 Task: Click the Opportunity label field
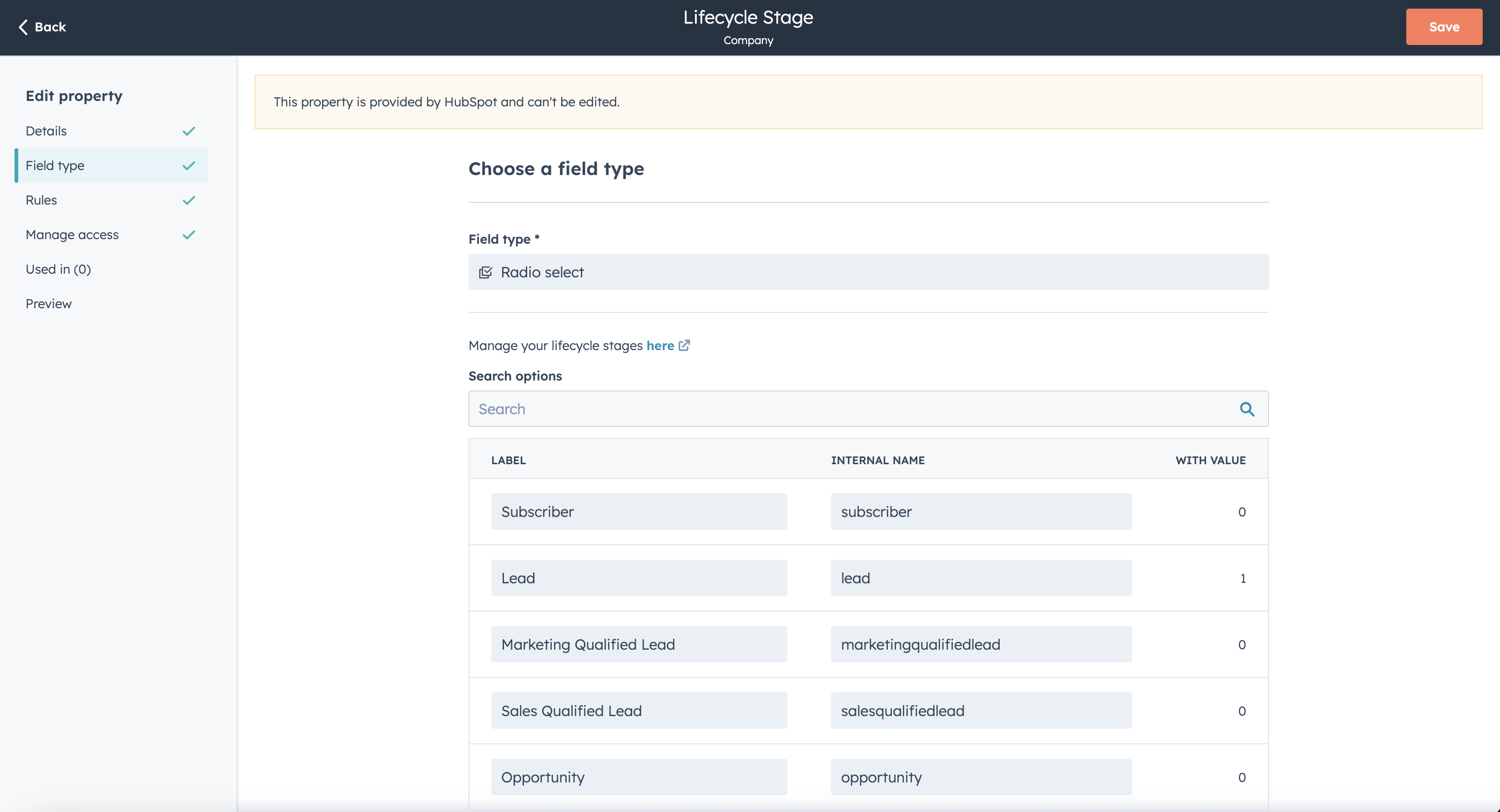pos(639,777)
